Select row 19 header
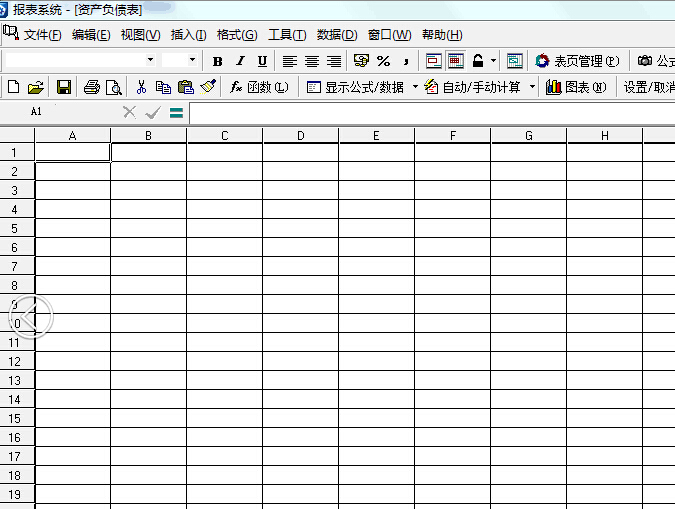Screen dimensions: 675x509 coord(15,494)
